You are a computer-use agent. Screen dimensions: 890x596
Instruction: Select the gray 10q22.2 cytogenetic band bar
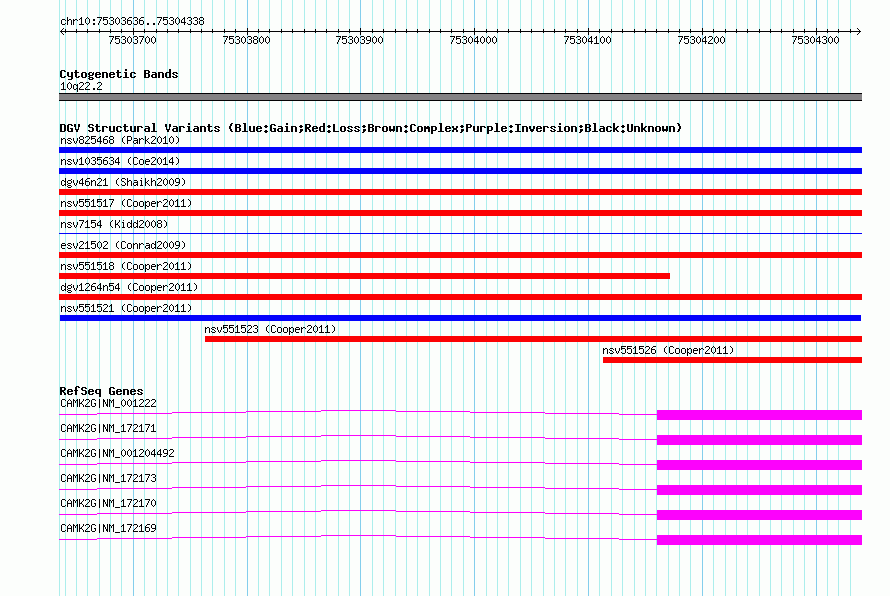[460, 97]
